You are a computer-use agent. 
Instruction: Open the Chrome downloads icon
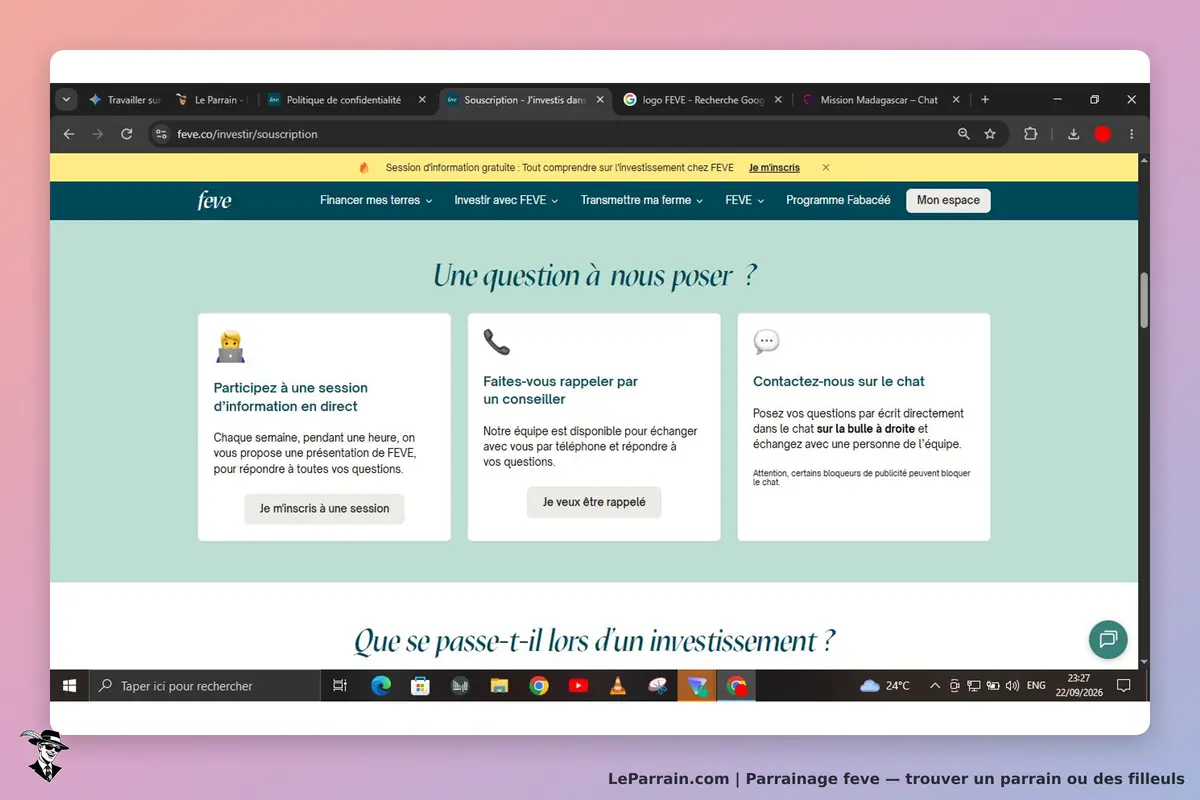(x=1074, y=134)
